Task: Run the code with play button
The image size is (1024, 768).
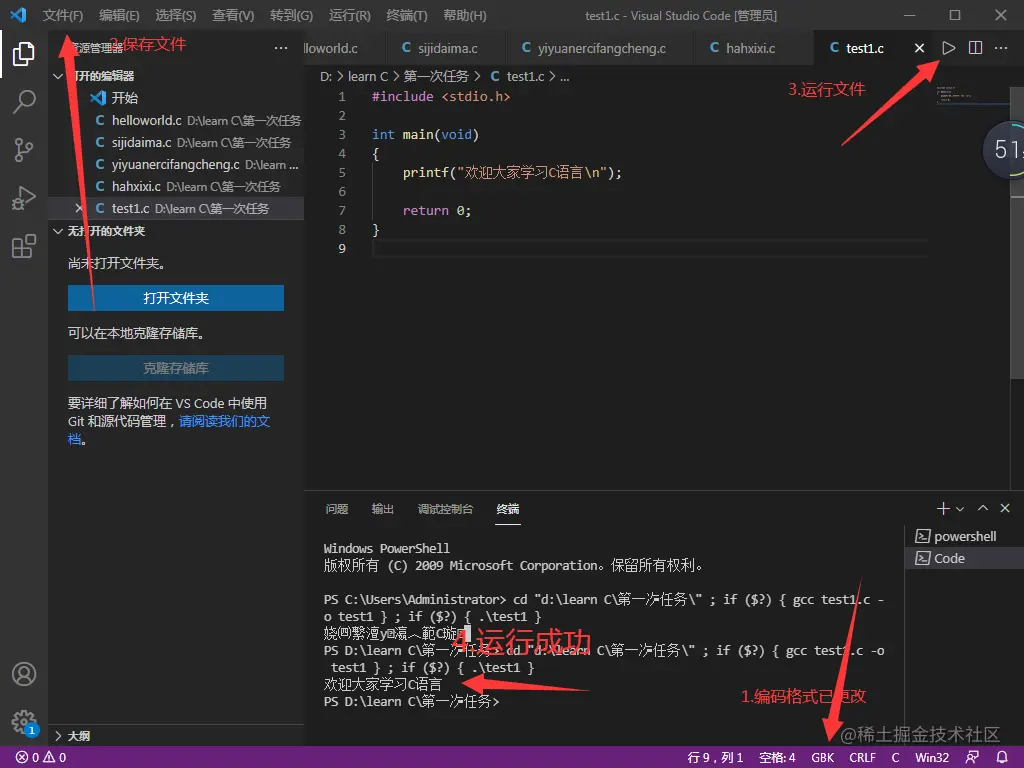Action: (948, 48)
